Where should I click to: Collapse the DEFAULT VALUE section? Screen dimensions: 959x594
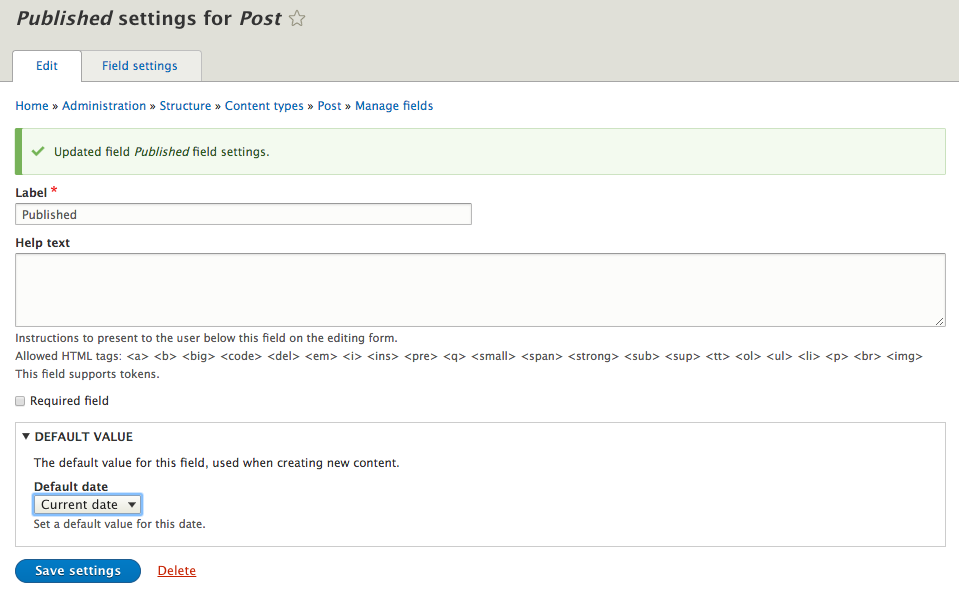(x=78, y=437)
